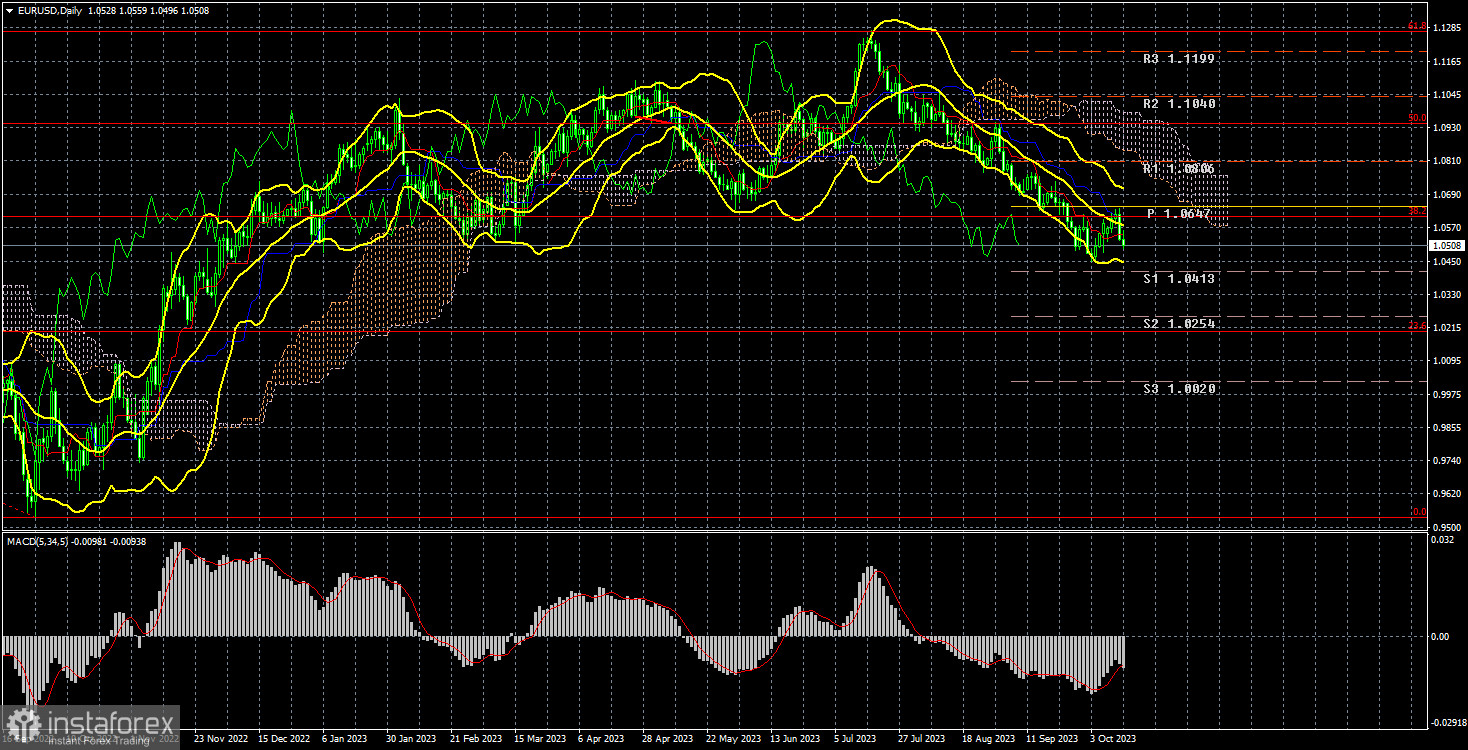Click the 23.6 Fibonacci level label
This screenshot has width=1468, height=750.
click(1417, 326)
